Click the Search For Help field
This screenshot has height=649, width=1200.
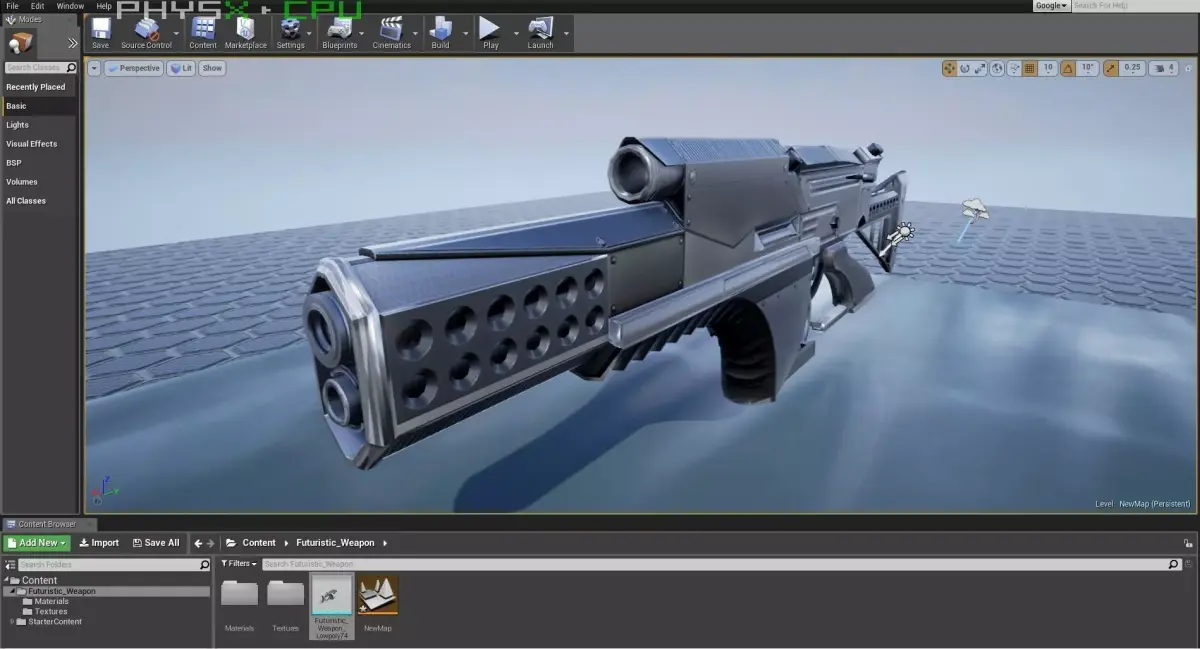tap(1134, 6)
